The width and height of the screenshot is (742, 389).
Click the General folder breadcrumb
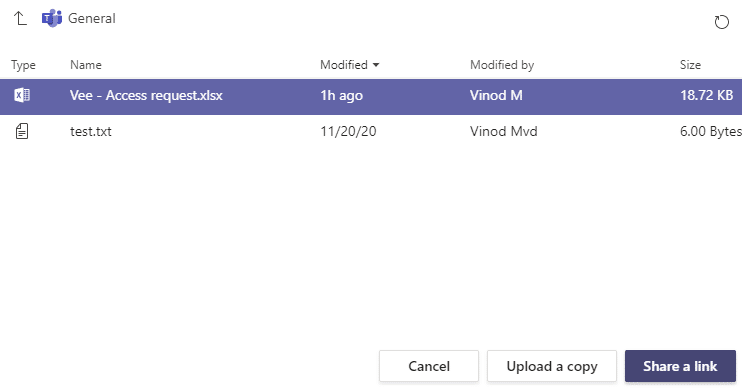92,18
